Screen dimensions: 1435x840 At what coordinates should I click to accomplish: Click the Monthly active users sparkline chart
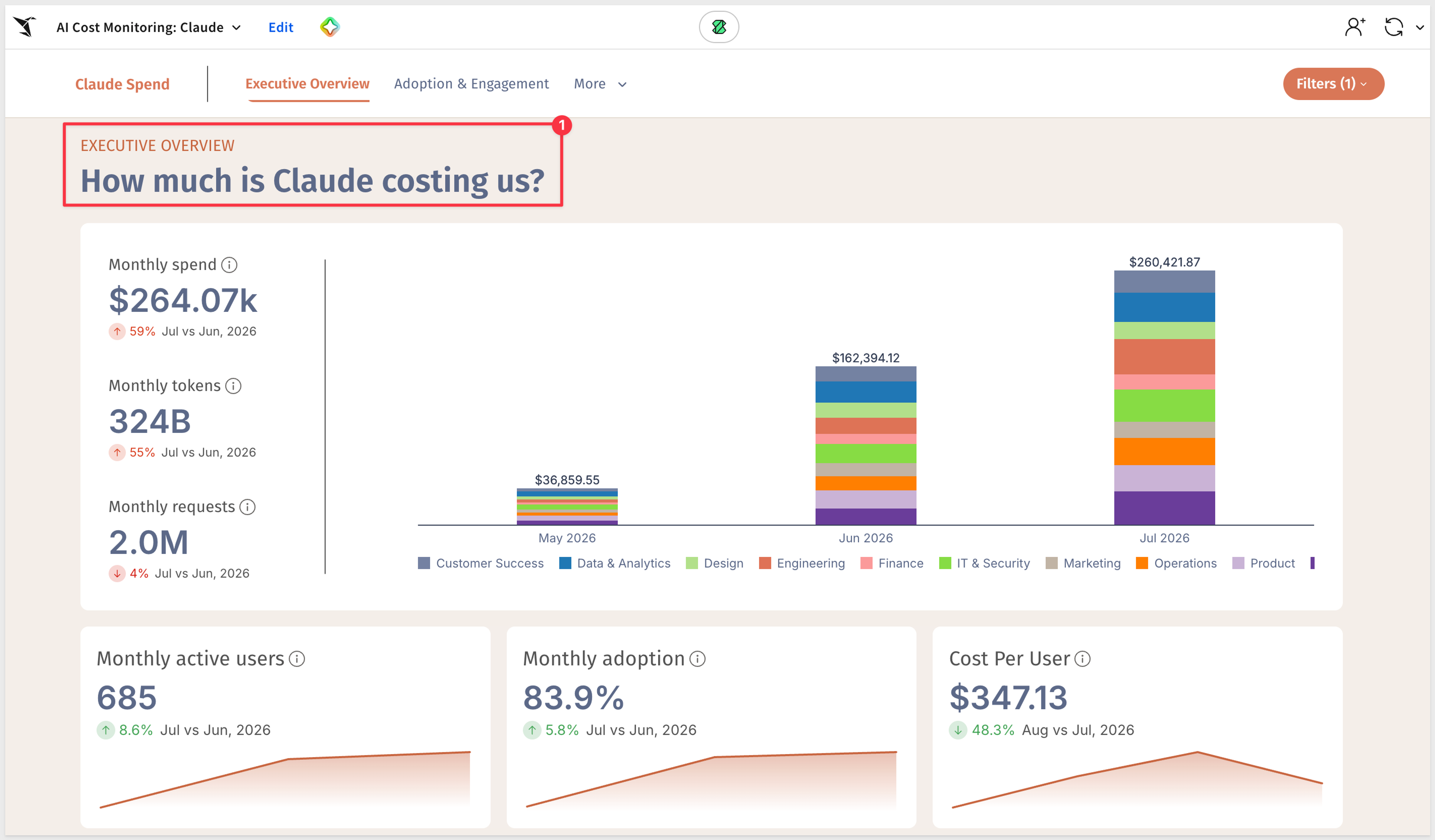pos(285,779)
